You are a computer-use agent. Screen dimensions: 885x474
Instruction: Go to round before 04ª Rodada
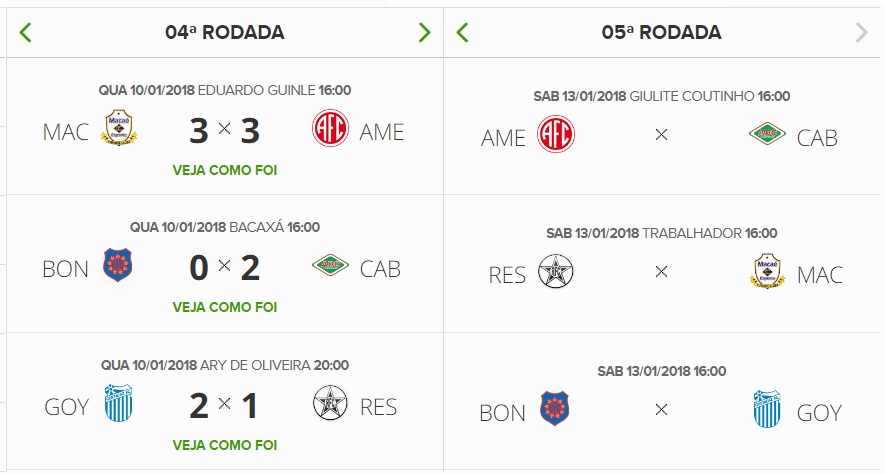click(26, 32)
